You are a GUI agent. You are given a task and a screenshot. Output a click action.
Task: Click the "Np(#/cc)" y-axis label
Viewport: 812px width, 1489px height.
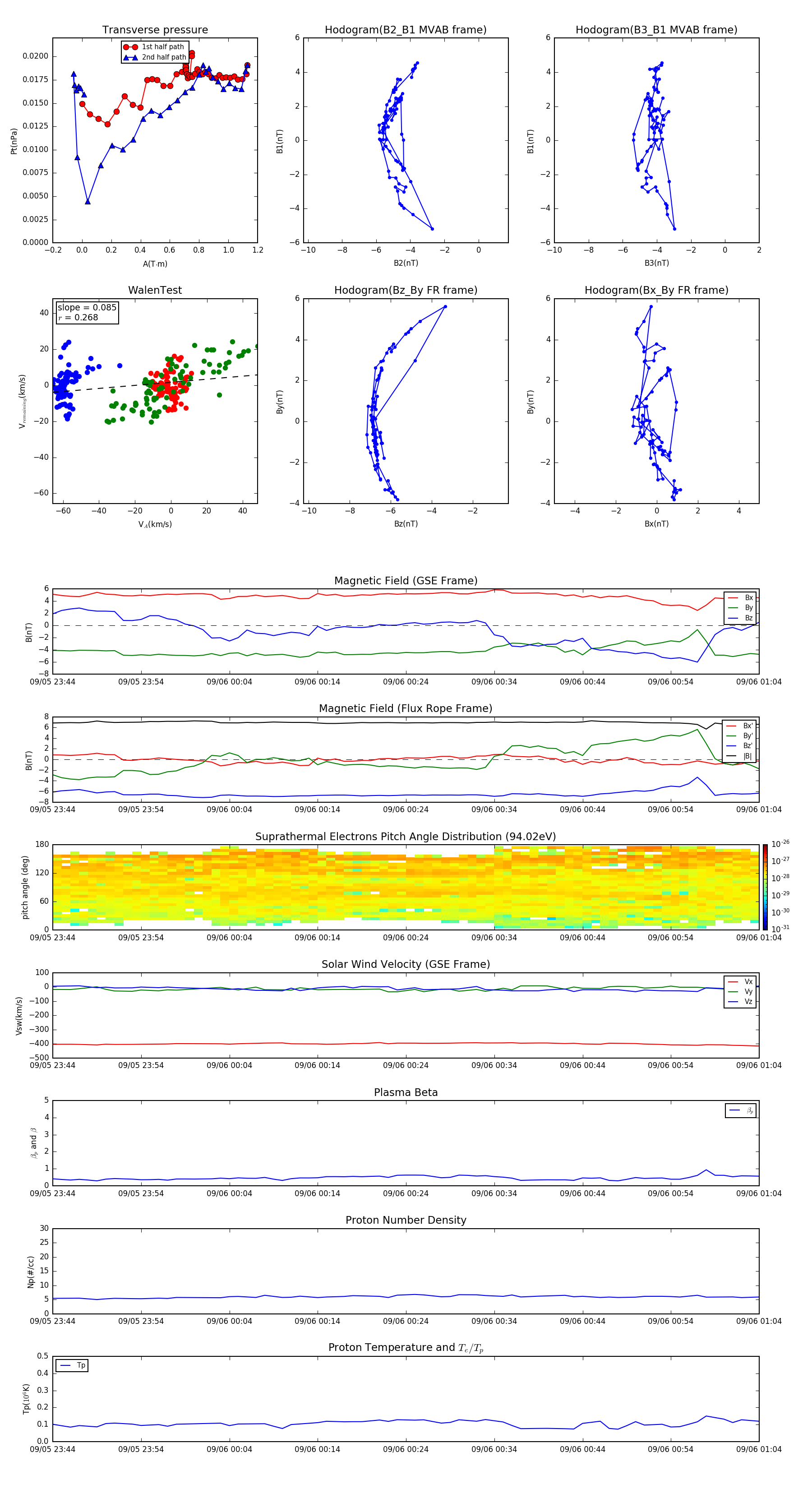pyautogui.click(x=31, y=1271)
